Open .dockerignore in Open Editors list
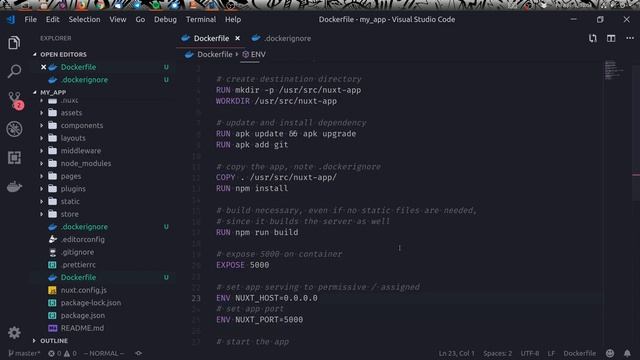 [84, 80]
